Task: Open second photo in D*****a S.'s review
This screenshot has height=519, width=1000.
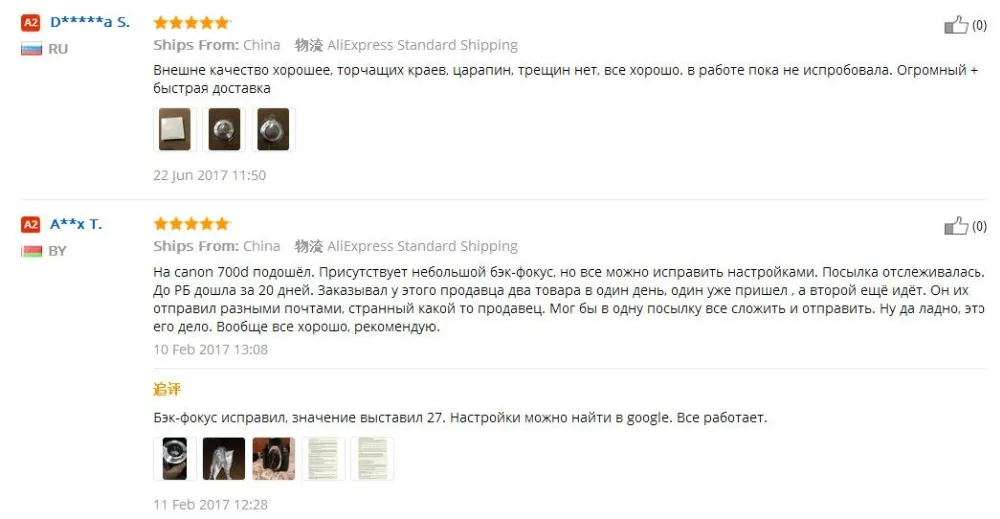Action: [224, 129]
